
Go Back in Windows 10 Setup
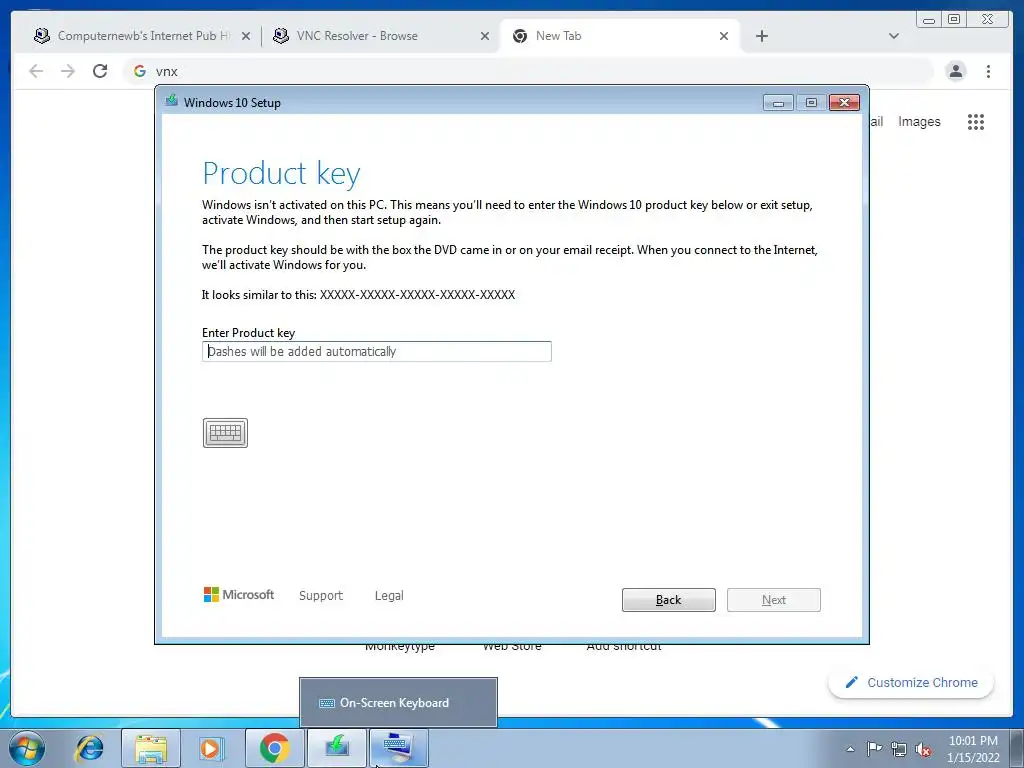(x=669, y=600)
